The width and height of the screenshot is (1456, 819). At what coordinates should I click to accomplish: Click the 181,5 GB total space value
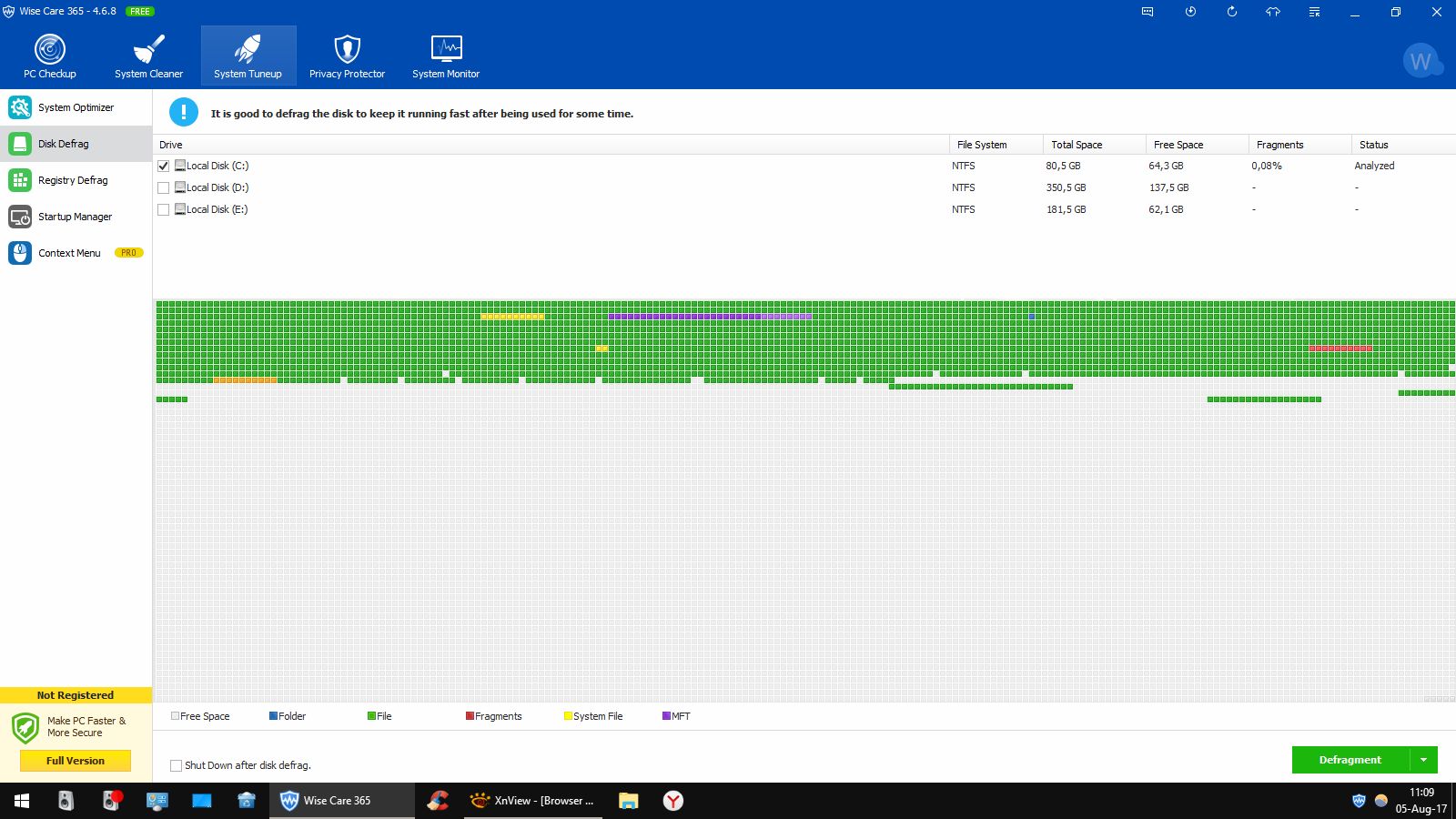coord(1066,209)
